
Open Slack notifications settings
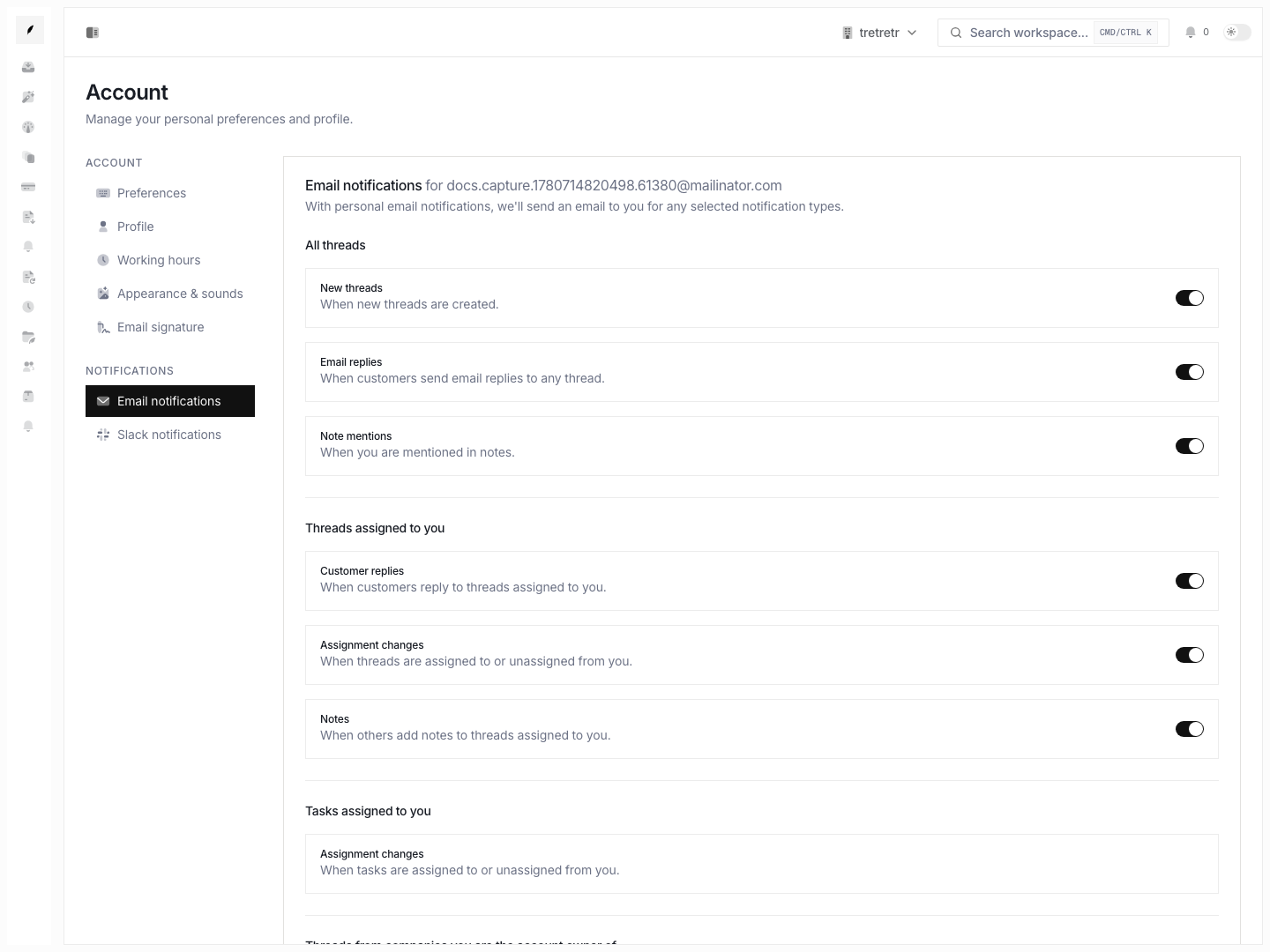coord(170,435)
